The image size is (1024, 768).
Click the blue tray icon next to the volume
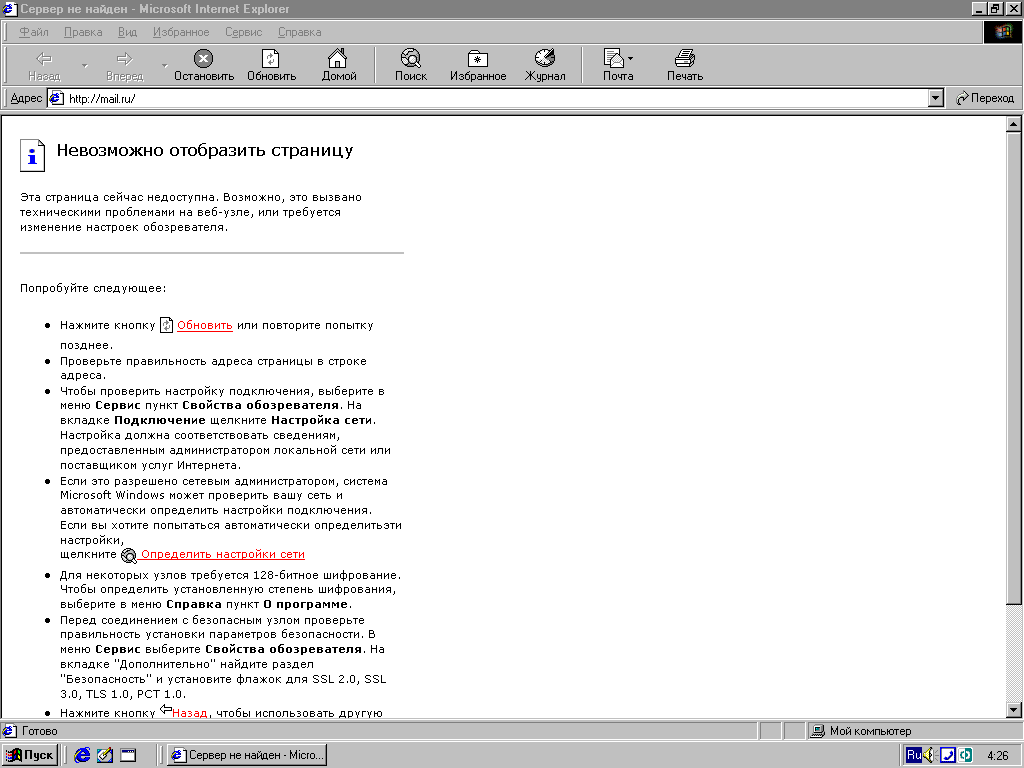point(948,756)
